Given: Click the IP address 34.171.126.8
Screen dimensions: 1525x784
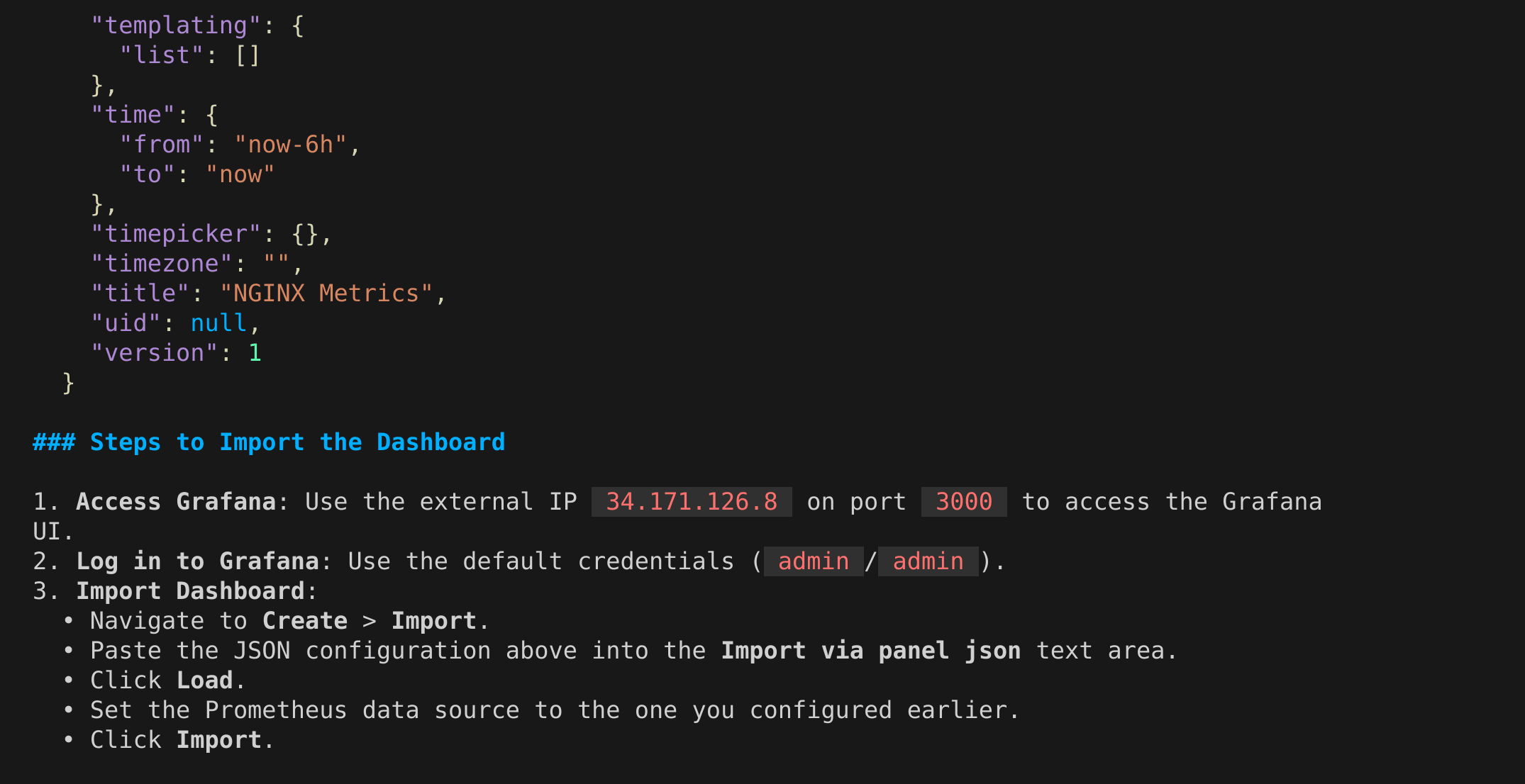Looking at the screenshot, I should coord(692,502).
